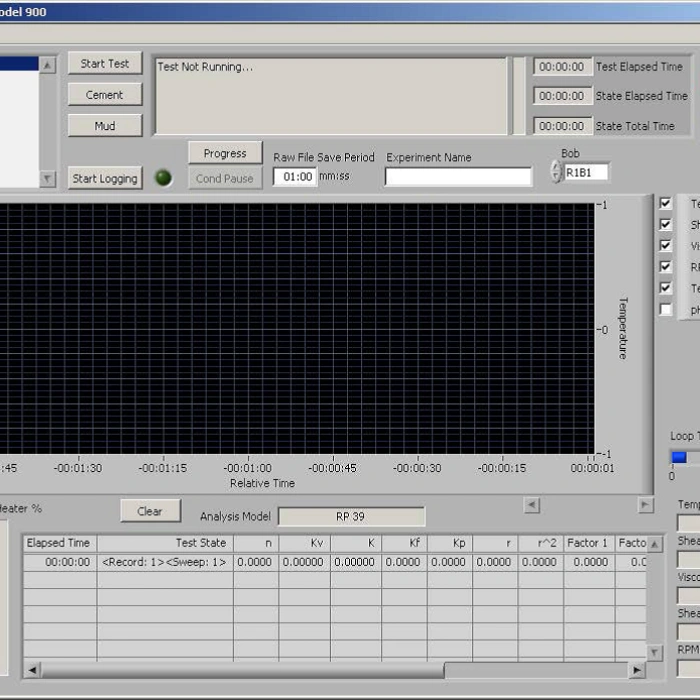The height and width of the screenshot is (700, 700).
Task: Uncheck the first plot checkbox beside the chart
Action: tap(665, 203)
